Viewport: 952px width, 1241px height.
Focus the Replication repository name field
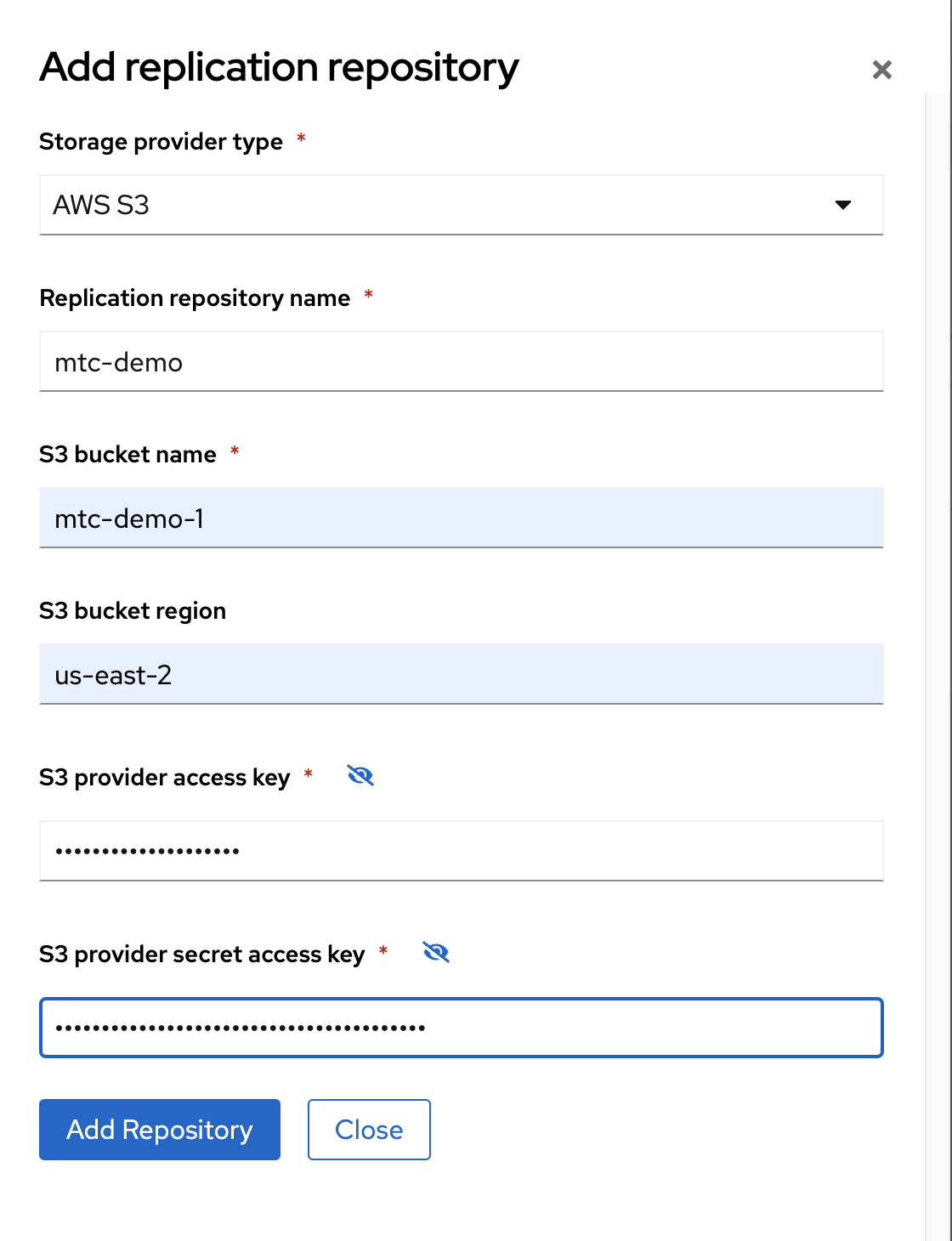pos(461,362)
